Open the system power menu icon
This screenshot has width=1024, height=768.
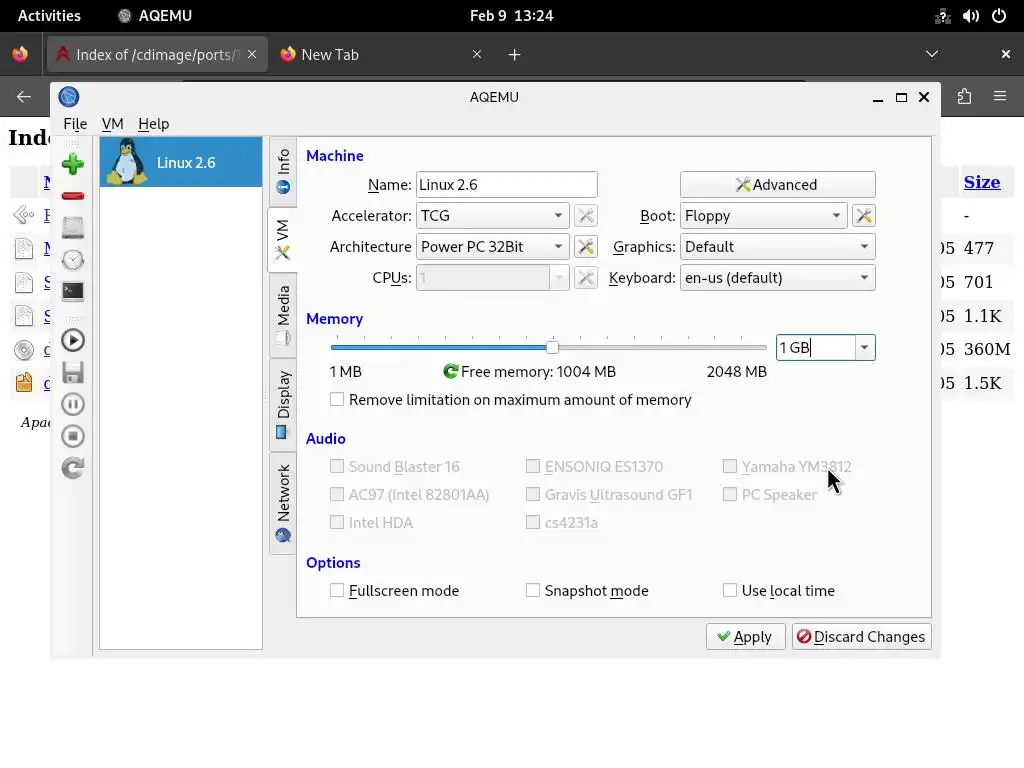point(999,16)
